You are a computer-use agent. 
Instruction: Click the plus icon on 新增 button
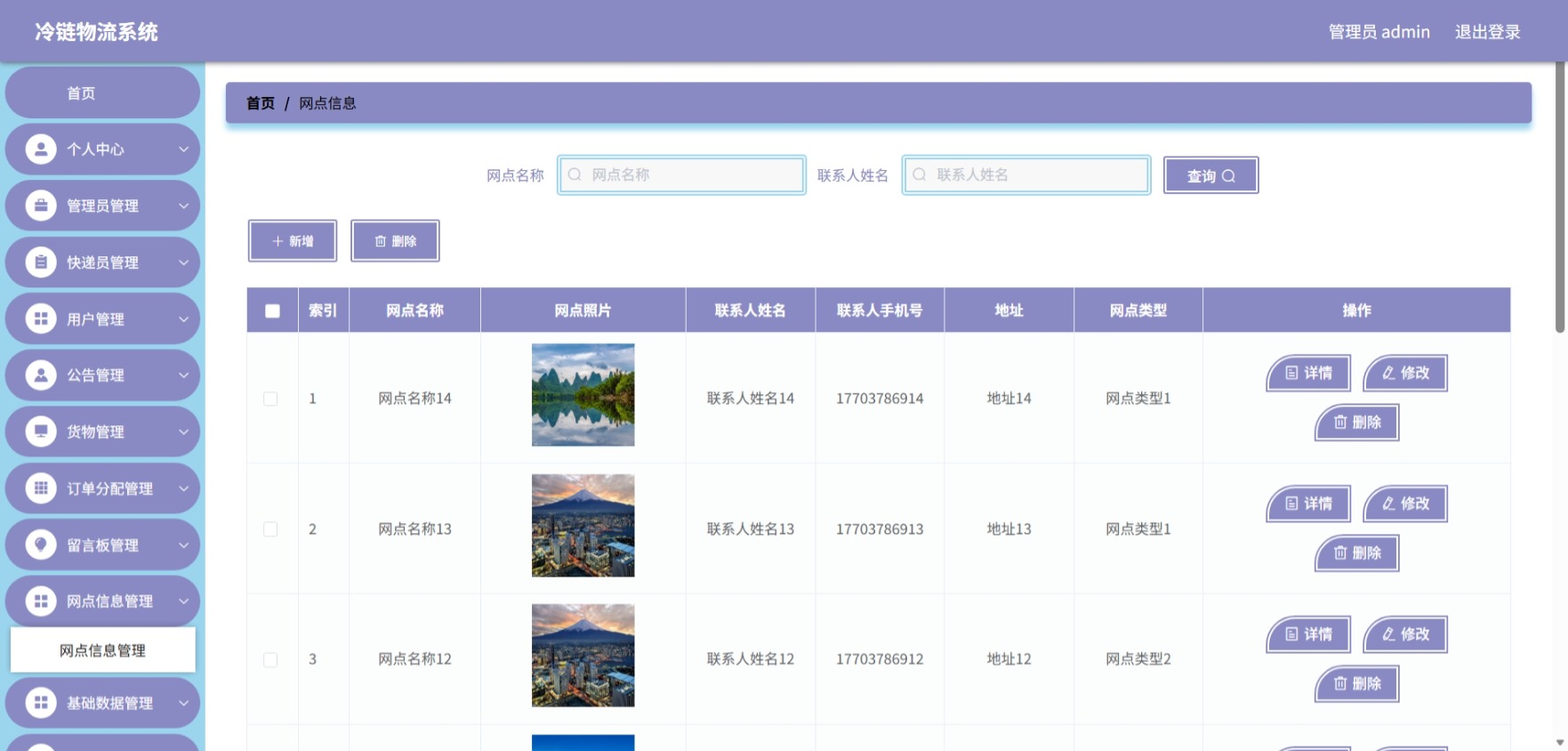tap(277, 241)
